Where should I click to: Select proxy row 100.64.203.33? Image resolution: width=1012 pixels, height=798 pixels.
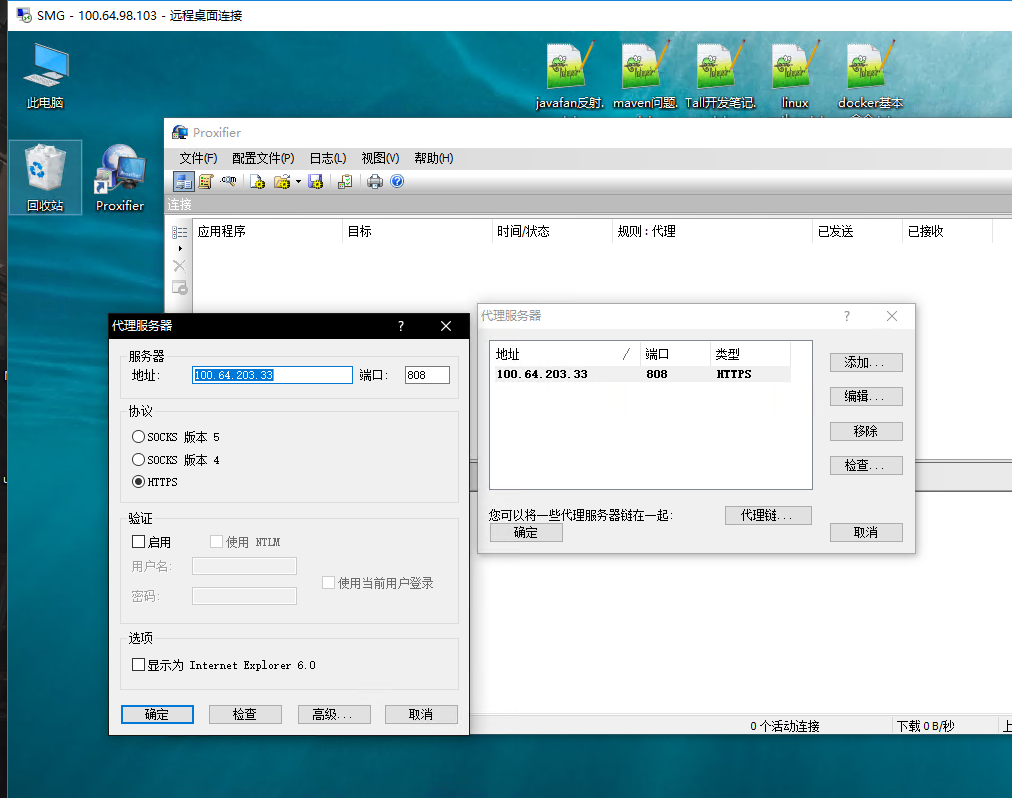pos(643,374)
